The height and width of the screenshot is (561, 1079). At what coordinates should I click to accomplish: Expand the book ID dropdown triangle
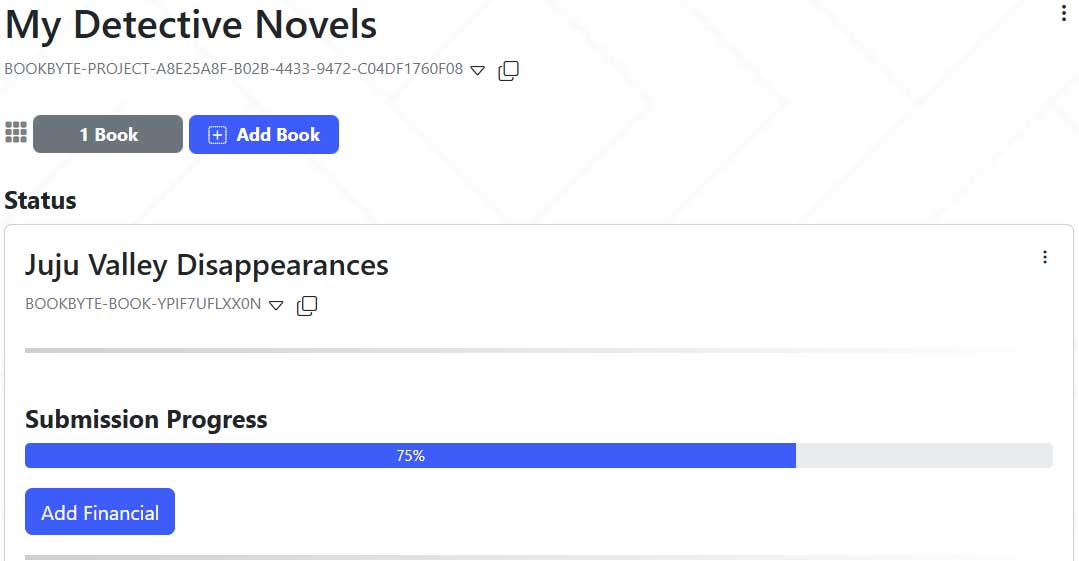[x=277, y=305]
